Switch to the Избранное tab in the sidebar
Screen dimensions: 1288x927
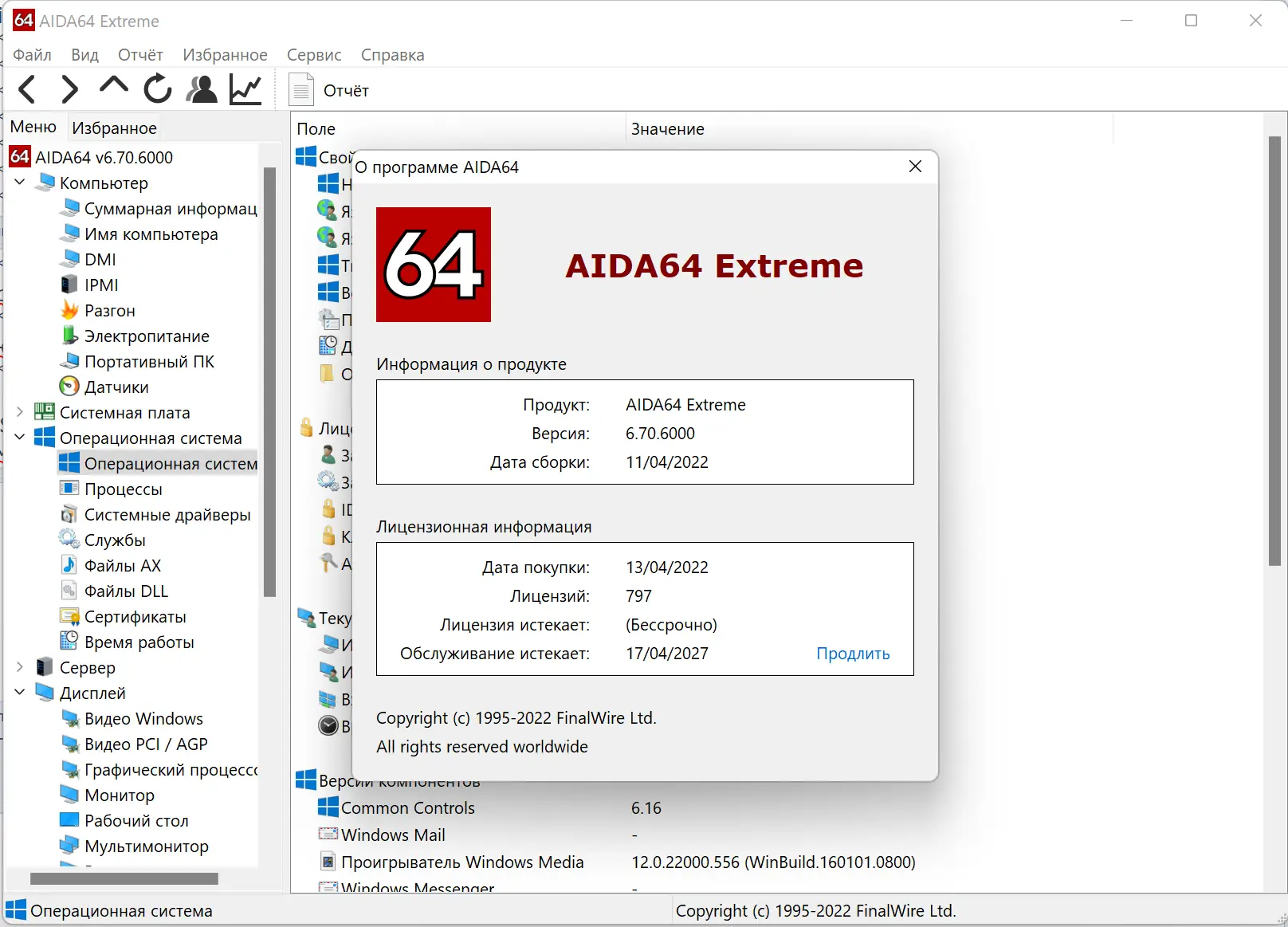point(114,128)
